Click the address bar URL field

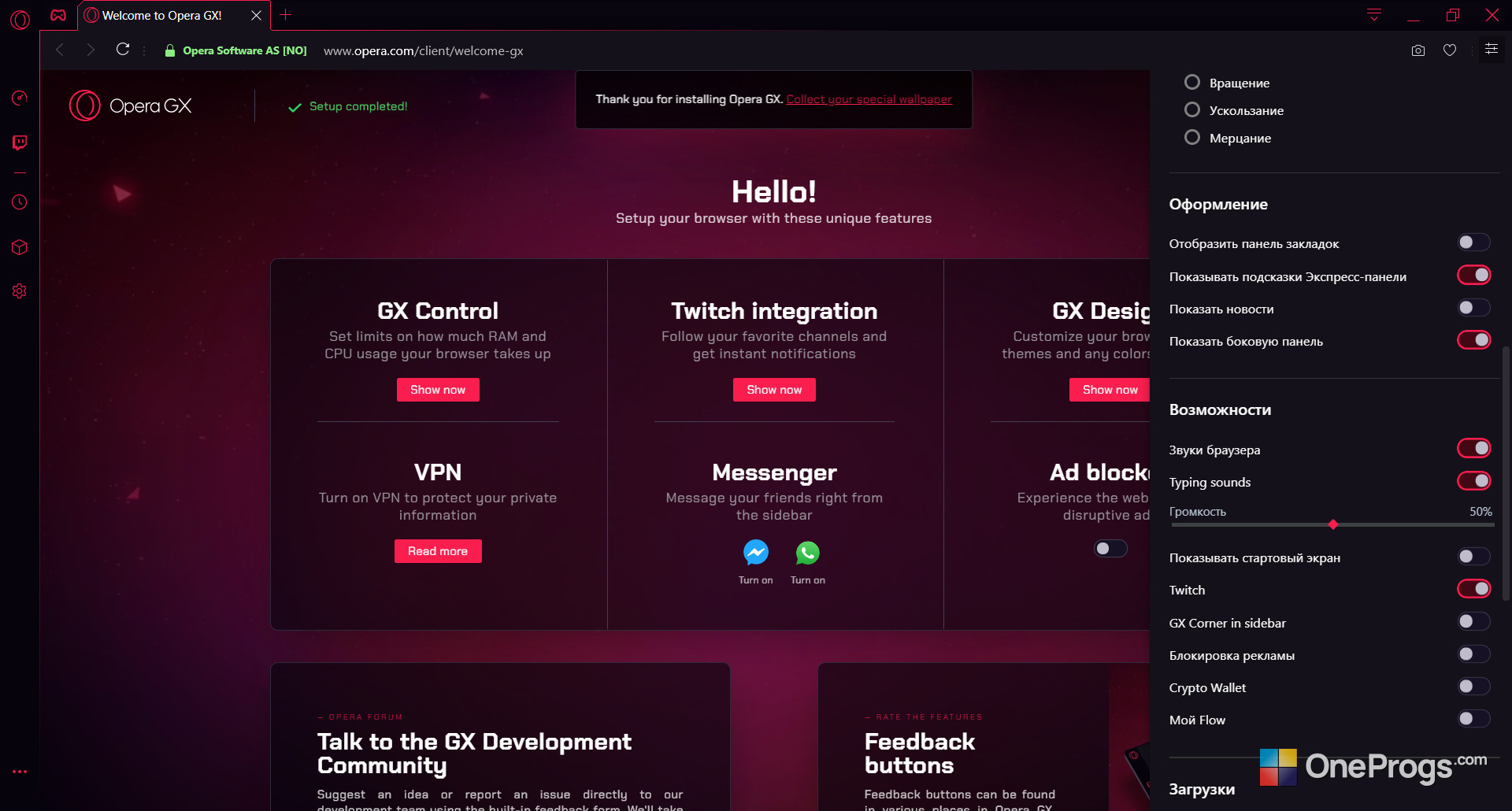(424, 50)
